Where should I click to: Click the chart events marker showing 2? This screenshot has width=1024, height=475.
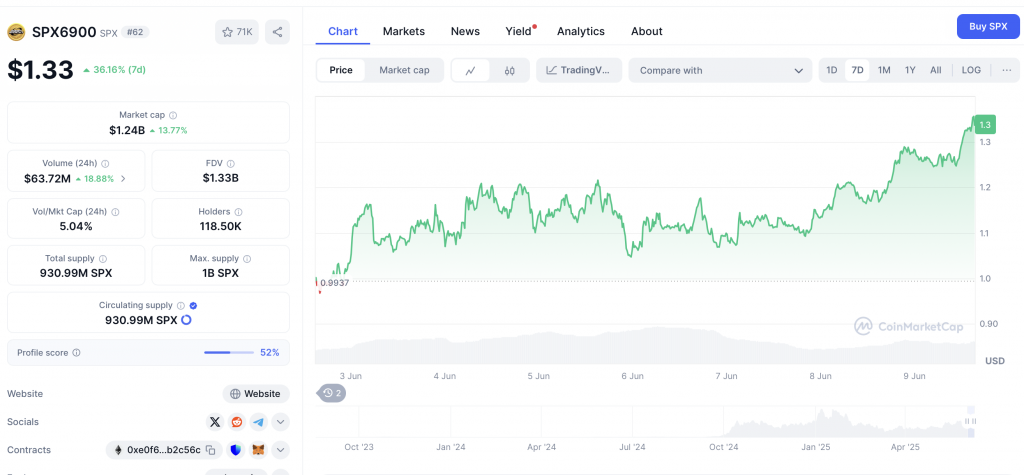click(332, 393)
